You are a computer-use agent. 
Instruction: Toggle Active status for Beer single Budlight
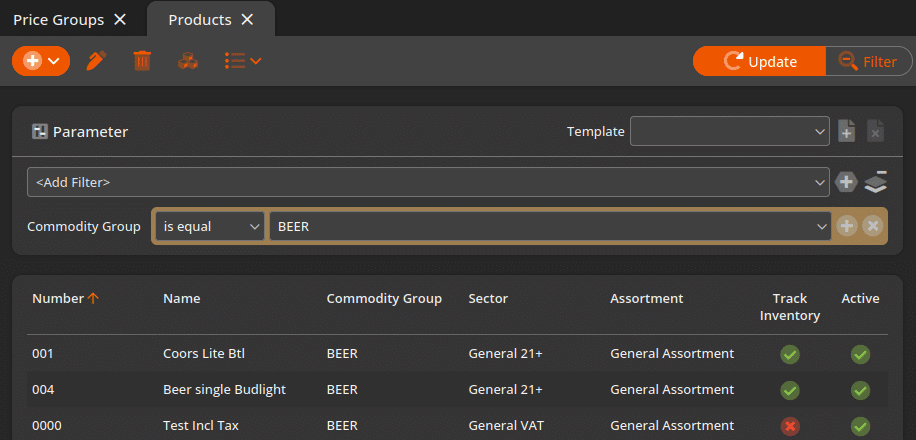[x=860, y=390]
